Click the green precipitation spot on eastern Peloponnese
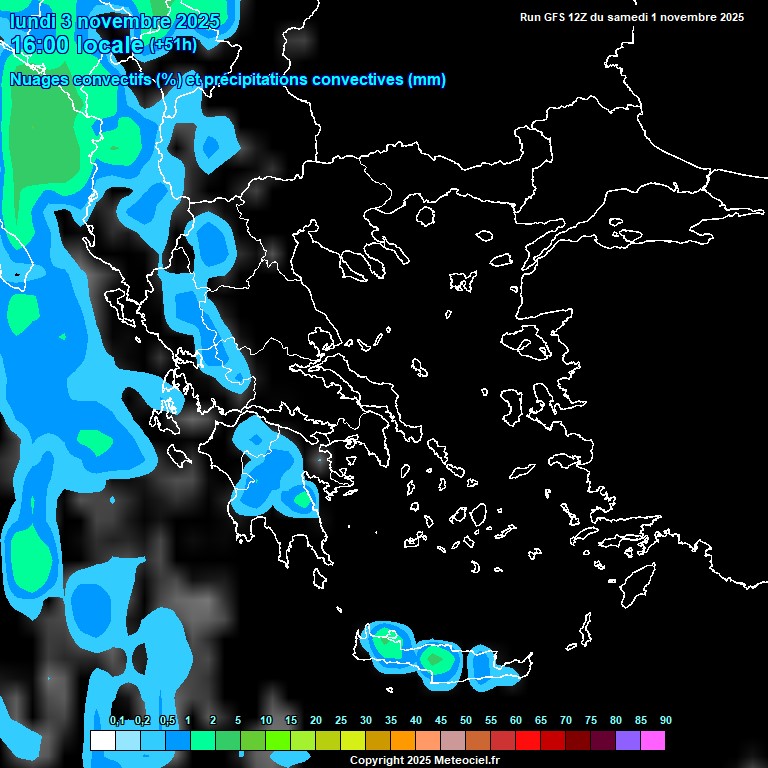Viewport: 768px width, 768px height. [x=301, y=498]
